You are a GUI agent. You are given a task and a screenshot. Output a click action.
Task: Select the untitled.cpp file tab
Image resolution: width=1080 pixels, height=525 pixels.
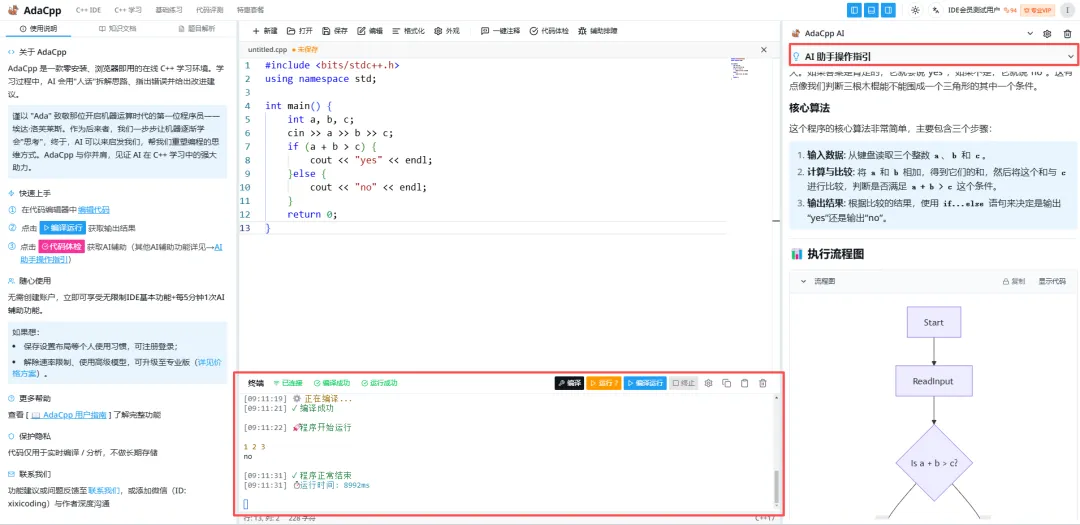pos(282,50)
